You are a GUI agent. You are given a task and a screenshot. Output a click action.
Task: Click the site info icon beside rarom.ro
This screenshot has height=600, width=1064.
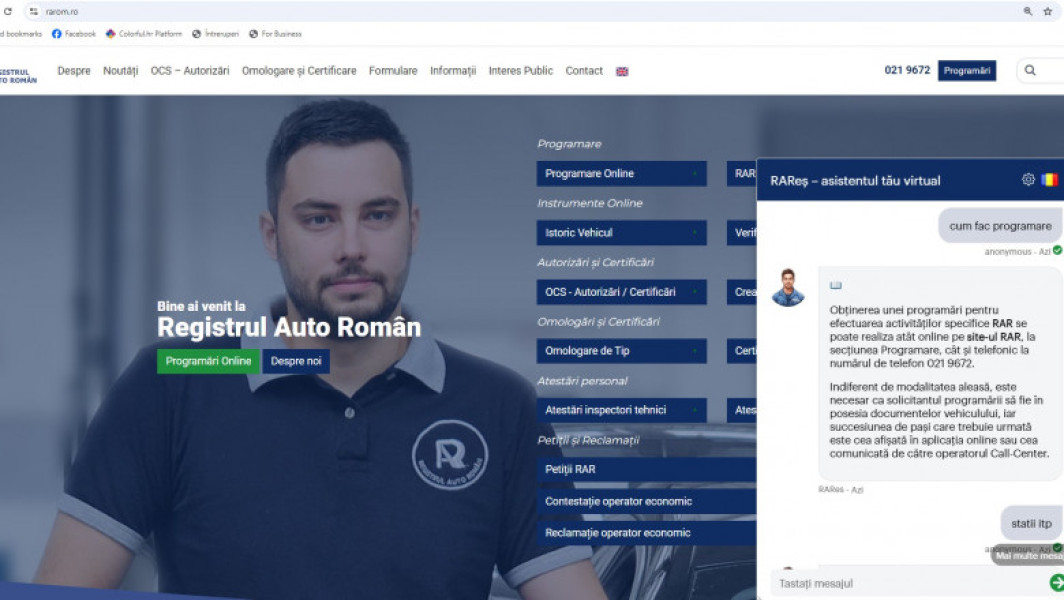pyautogui.click(x=33, y=12)
